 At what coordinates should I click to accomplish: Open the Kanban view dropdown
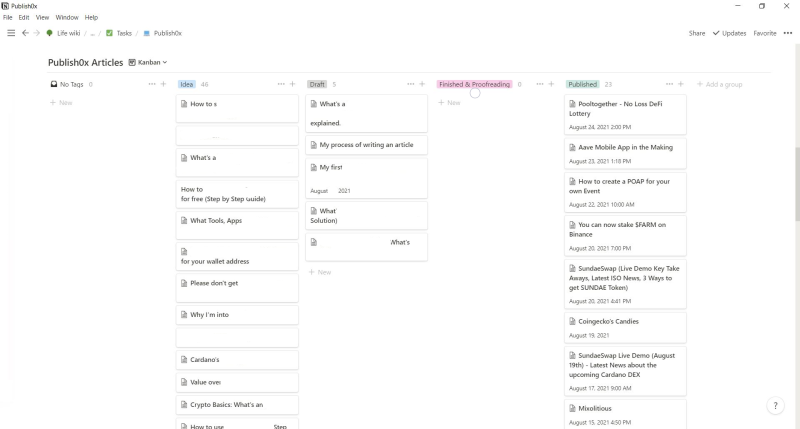pyautogui.click(x=148, y=62)
